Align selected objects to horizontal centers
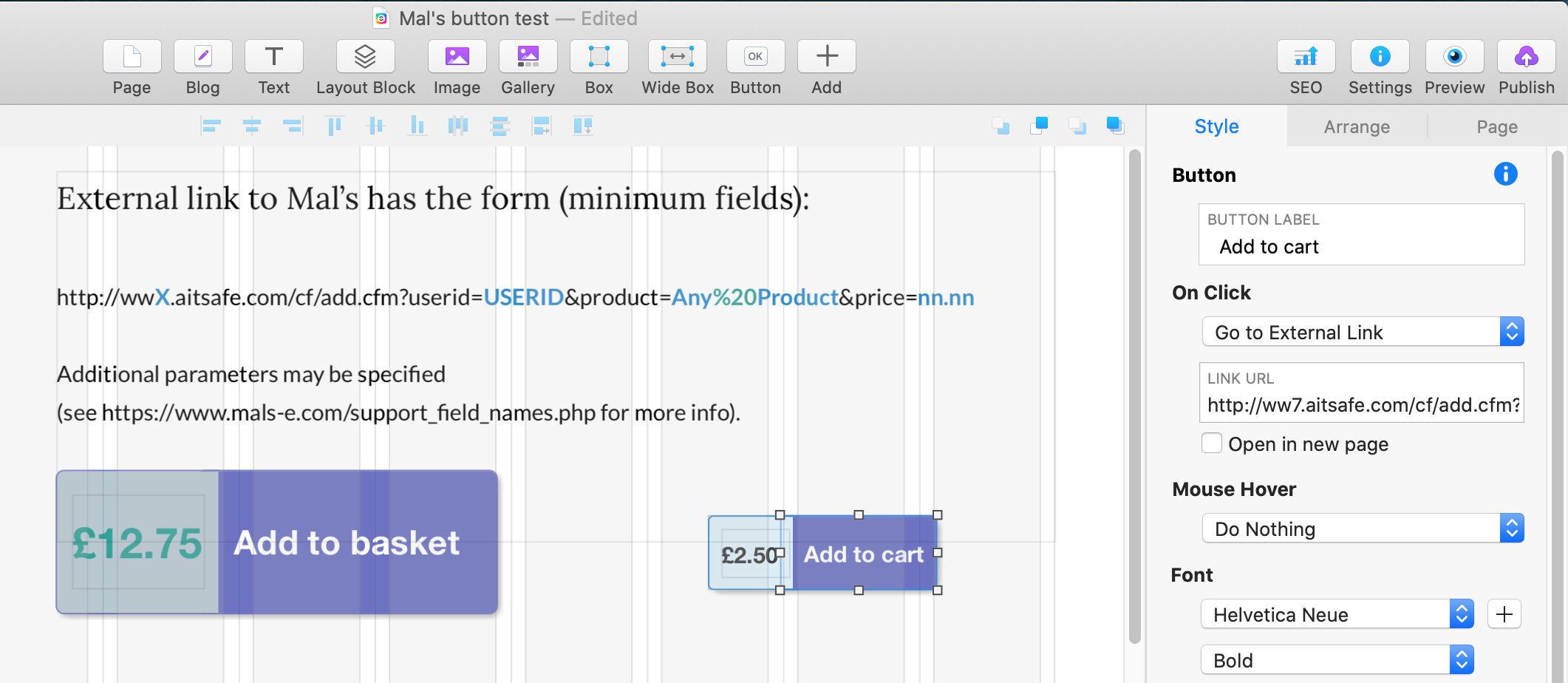 pos(252,126)
